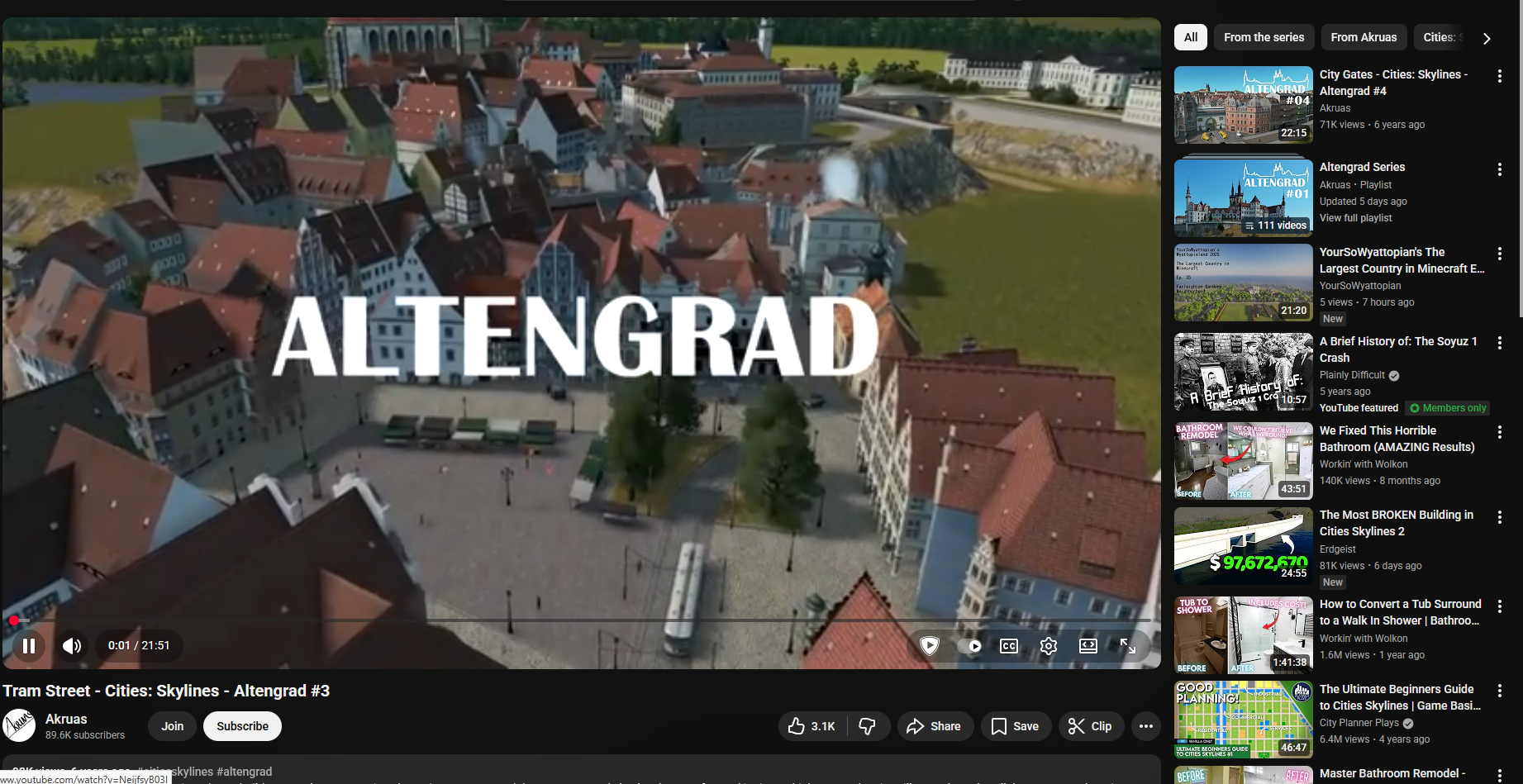
Task: Click the City Planner Plays channel name
Action: pos(1359,723)
